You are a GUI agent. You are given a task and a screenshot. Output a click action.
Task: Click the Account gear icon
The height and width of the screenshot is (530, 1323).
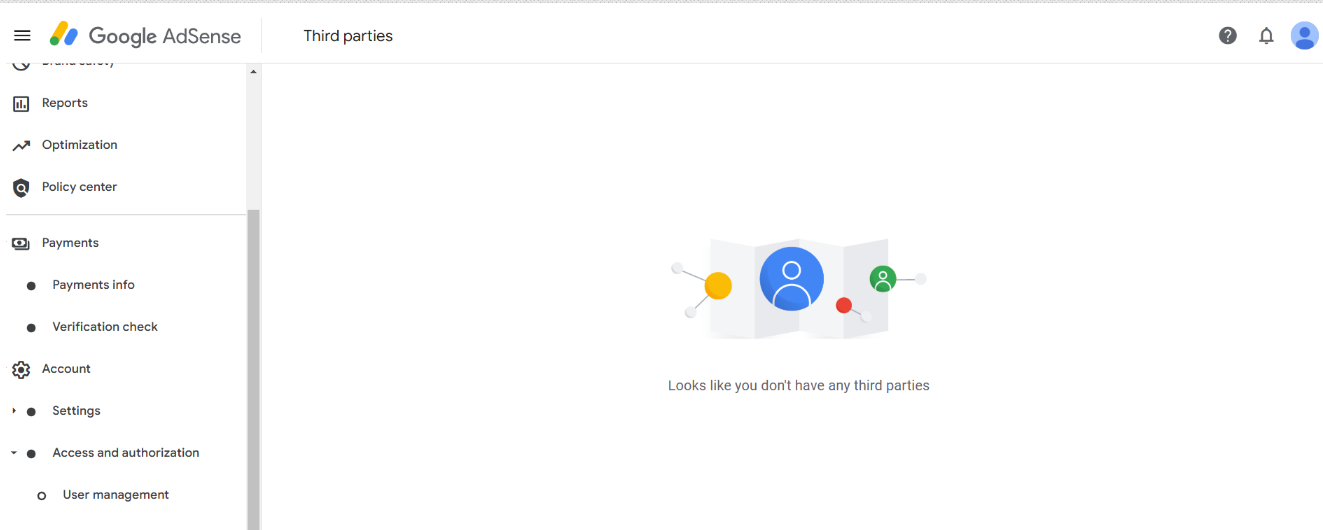click(21, 370)
